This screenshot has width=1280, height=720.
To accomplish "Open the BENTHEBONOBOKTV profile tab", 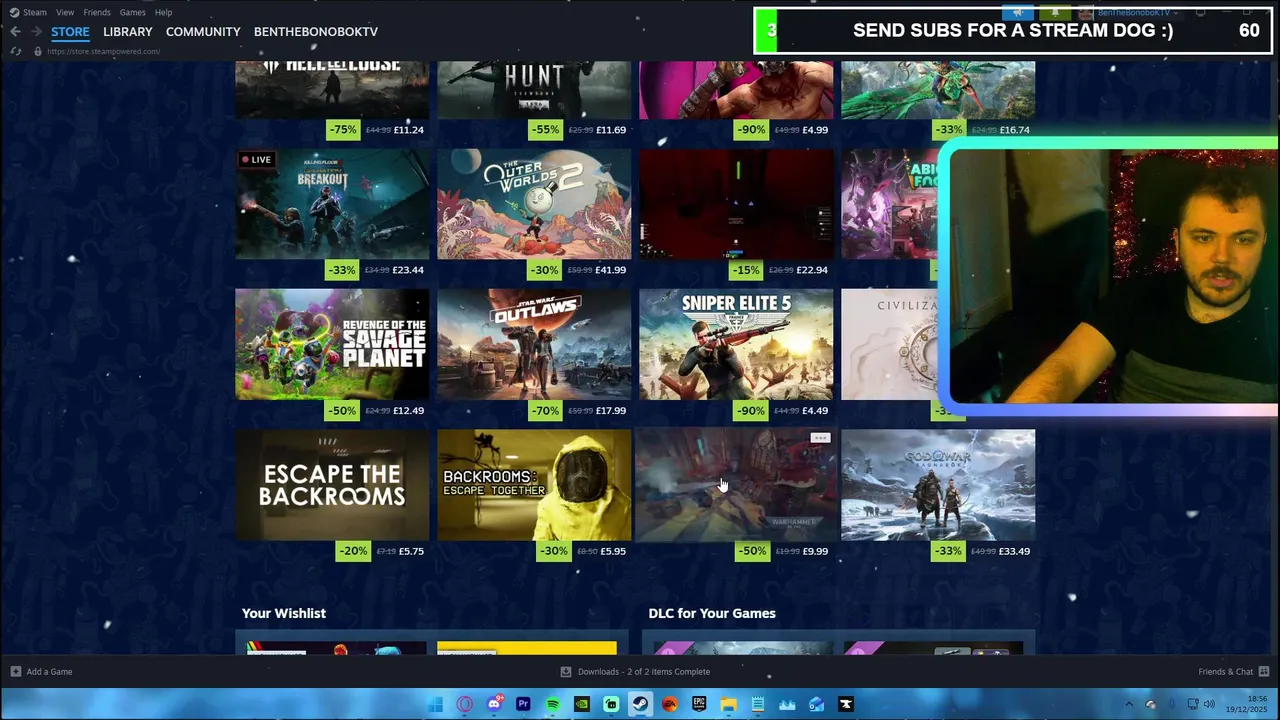I will click(316, 31).
